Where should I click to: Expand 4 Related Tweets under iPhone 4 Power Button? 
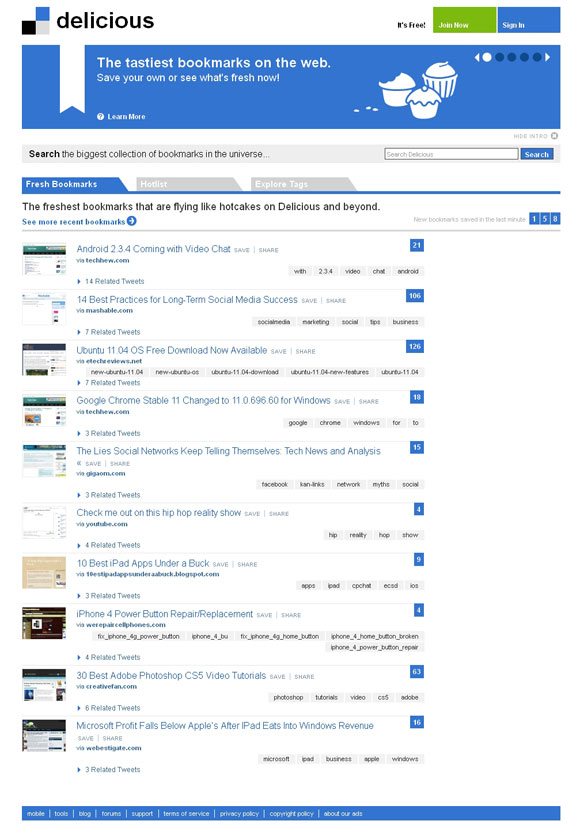pos(109,657)
